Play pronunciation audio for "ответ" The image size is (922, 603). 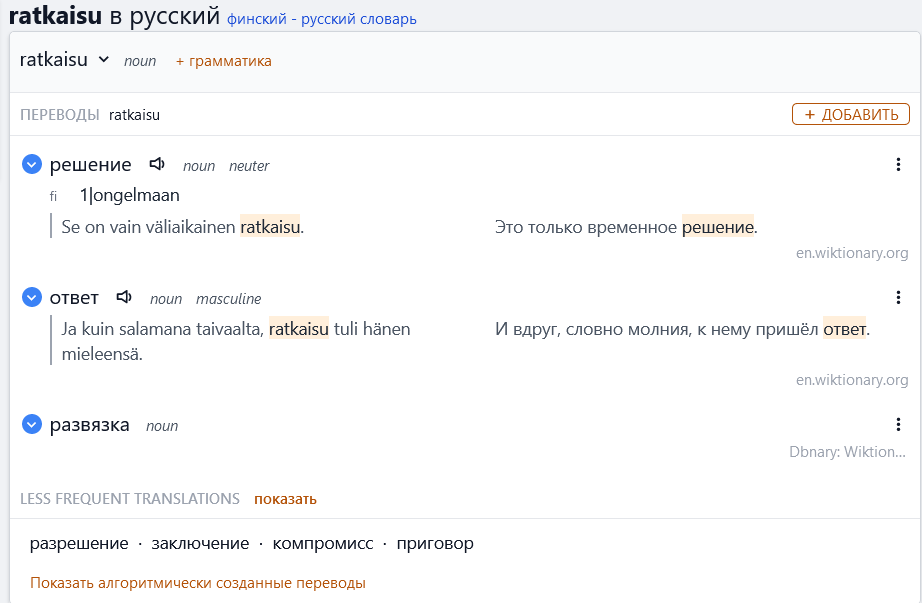(124, 297)
